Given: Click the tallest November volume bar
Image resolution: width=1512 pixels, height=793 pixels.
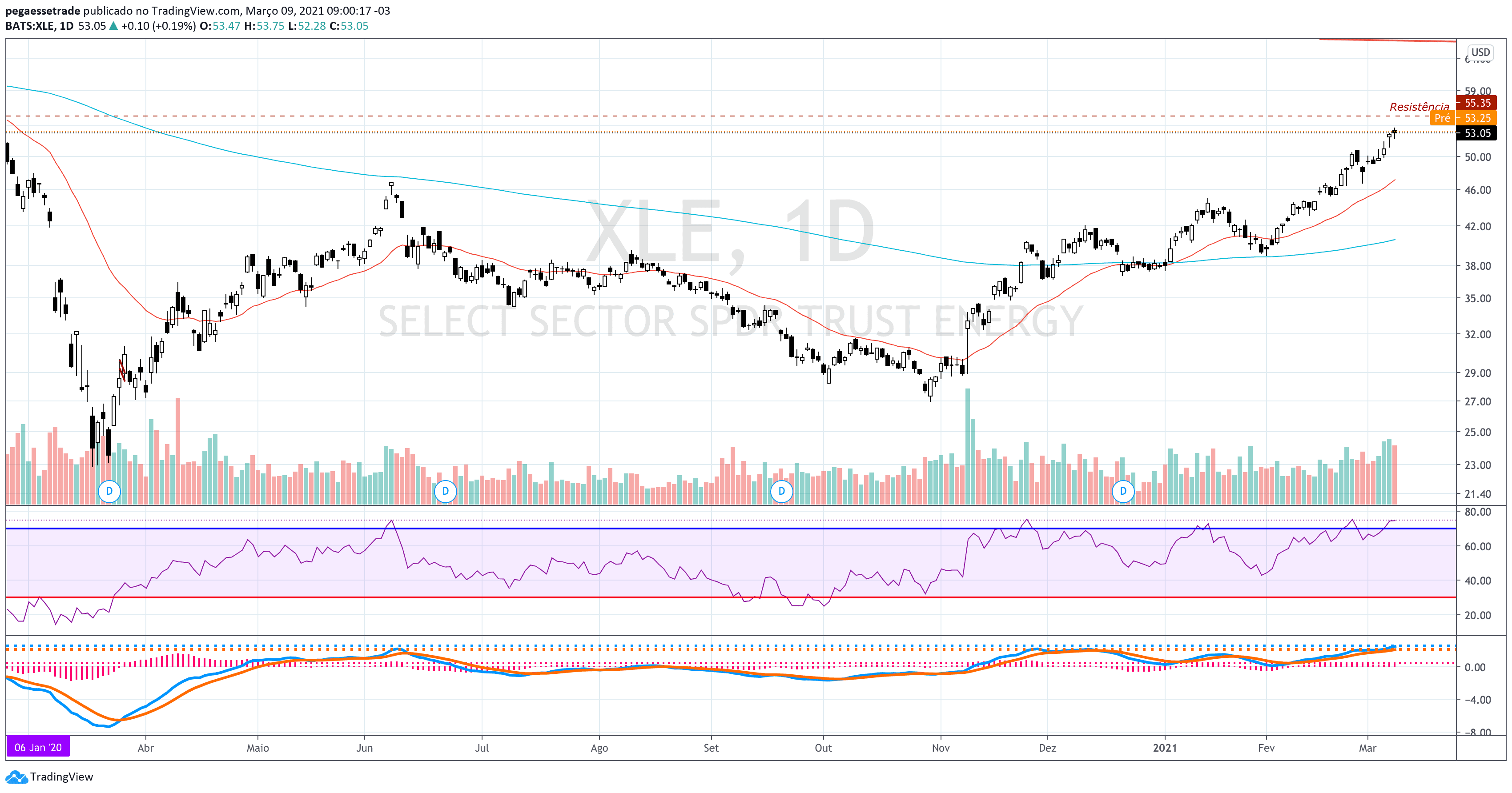Looking at the screenshot, I should click(x=967, y=446).
